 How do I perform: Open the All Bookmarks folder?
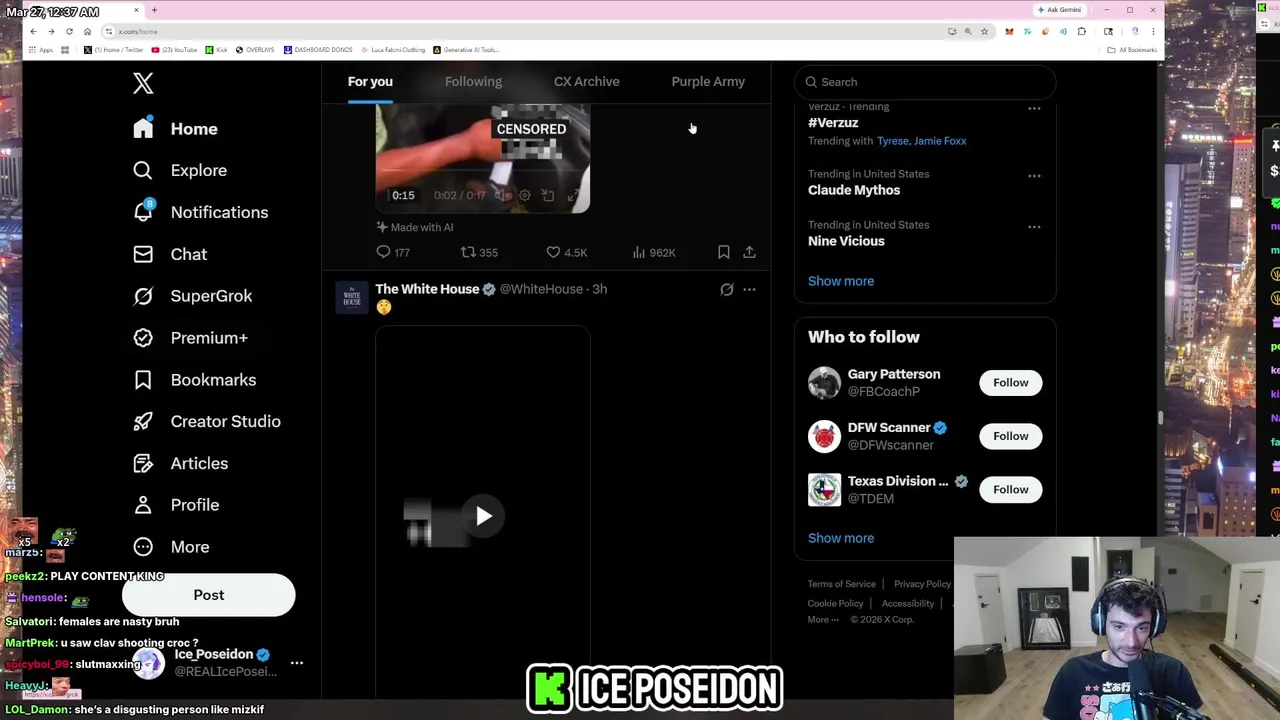pos(1133,50)
